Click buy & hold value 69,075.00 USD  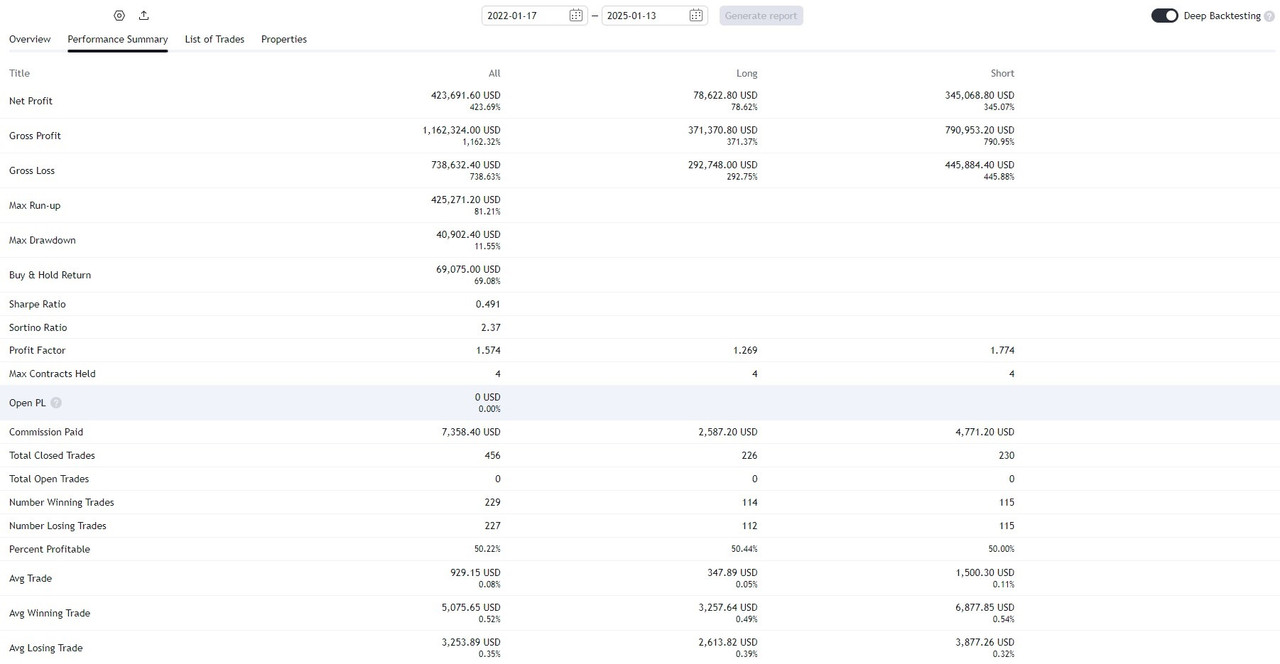coord(469,270)
